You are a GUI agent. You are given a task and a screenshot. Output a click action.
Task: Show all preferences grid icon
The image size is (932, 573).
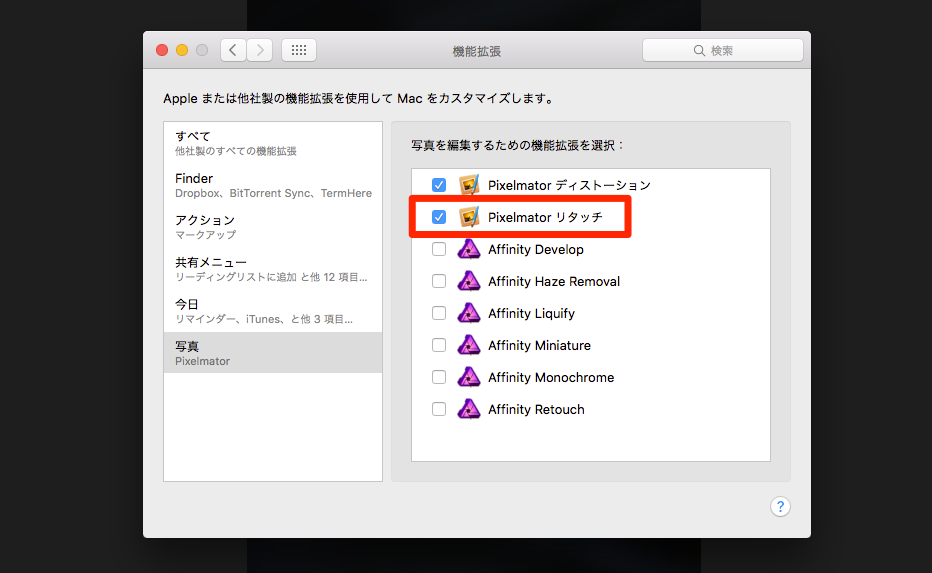[x=299, y=51]
